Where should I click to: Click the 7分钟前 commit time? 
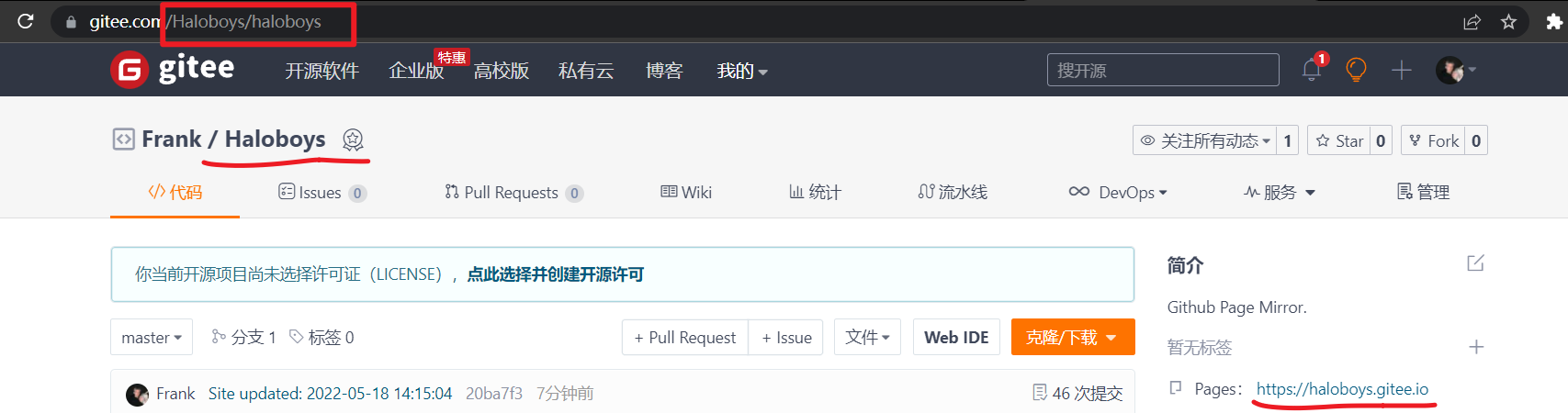[565, 394]
